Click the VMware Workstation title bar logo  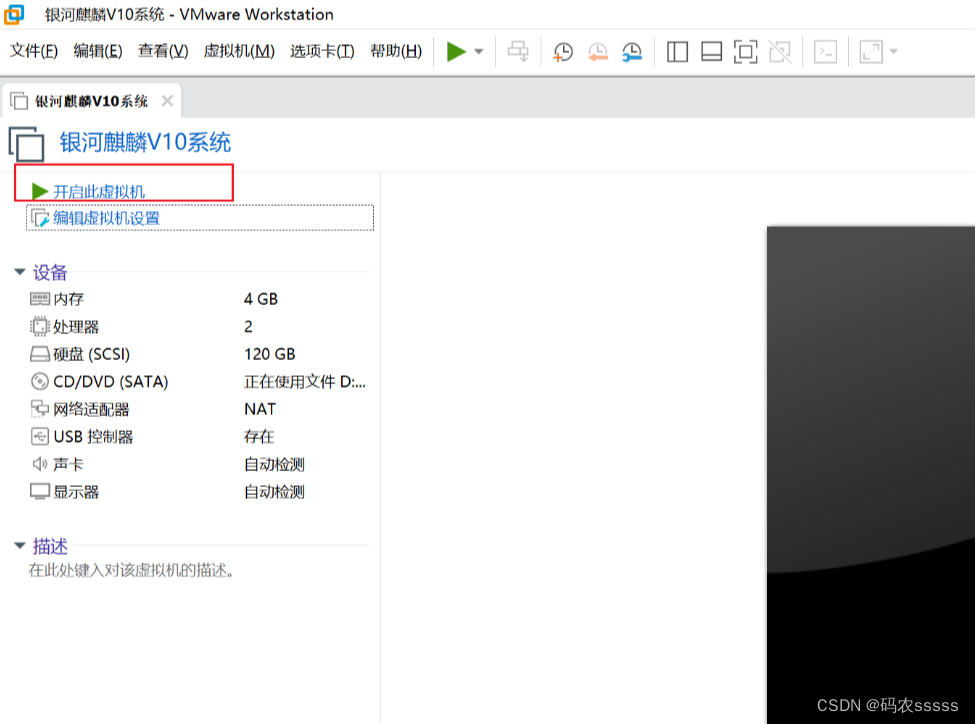click(x=14, y=14)
